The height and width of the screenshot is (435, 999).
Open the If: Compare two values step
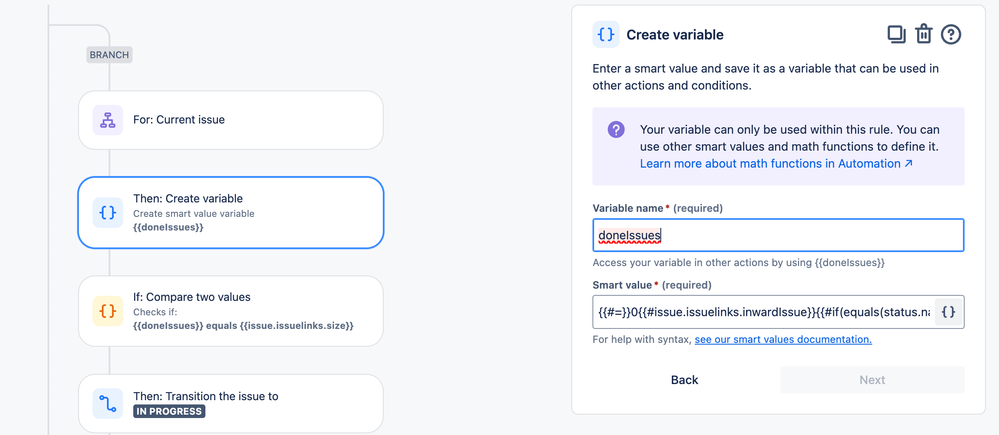(x=231, y=311)
